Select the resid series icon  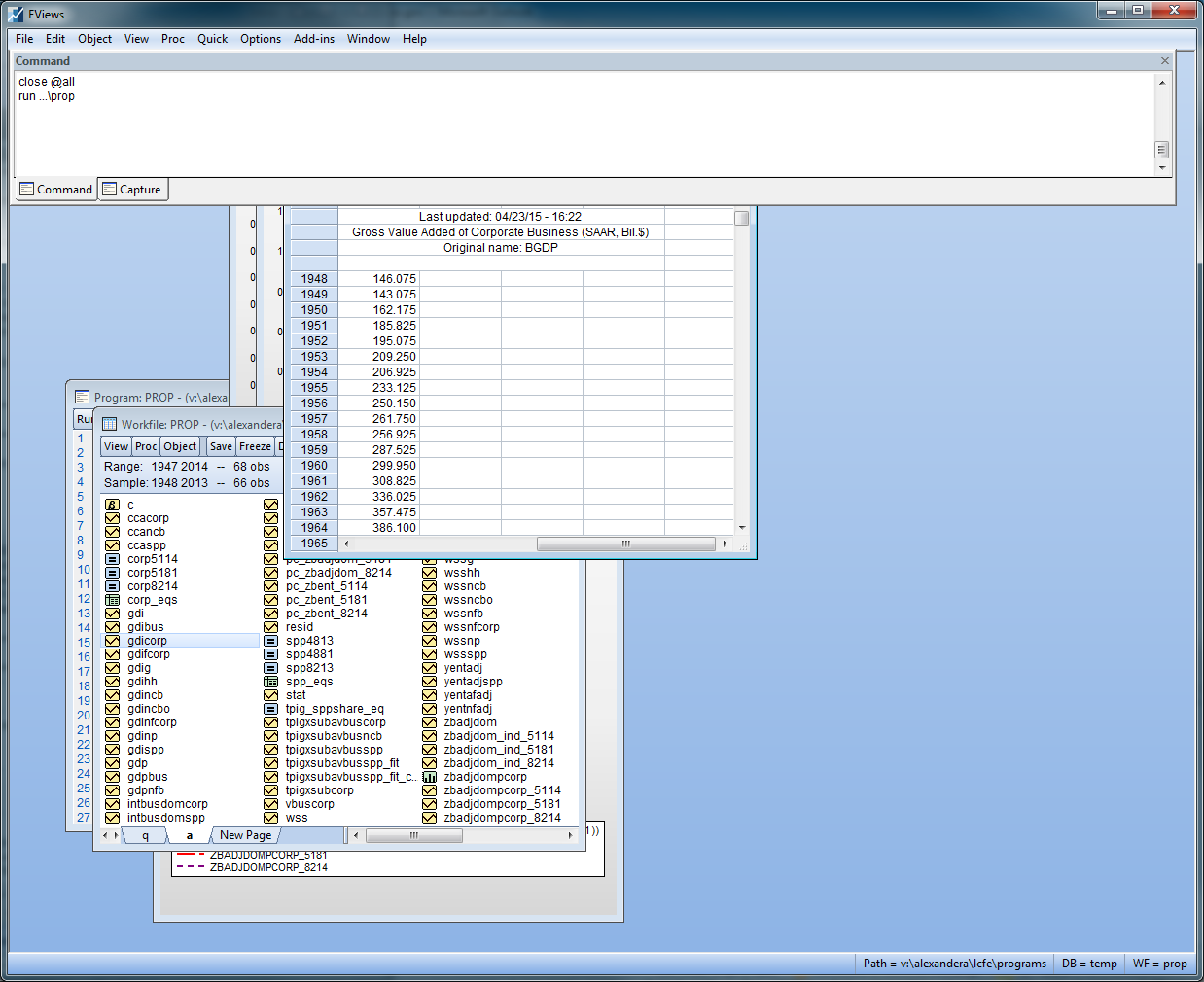pos(270,627)
